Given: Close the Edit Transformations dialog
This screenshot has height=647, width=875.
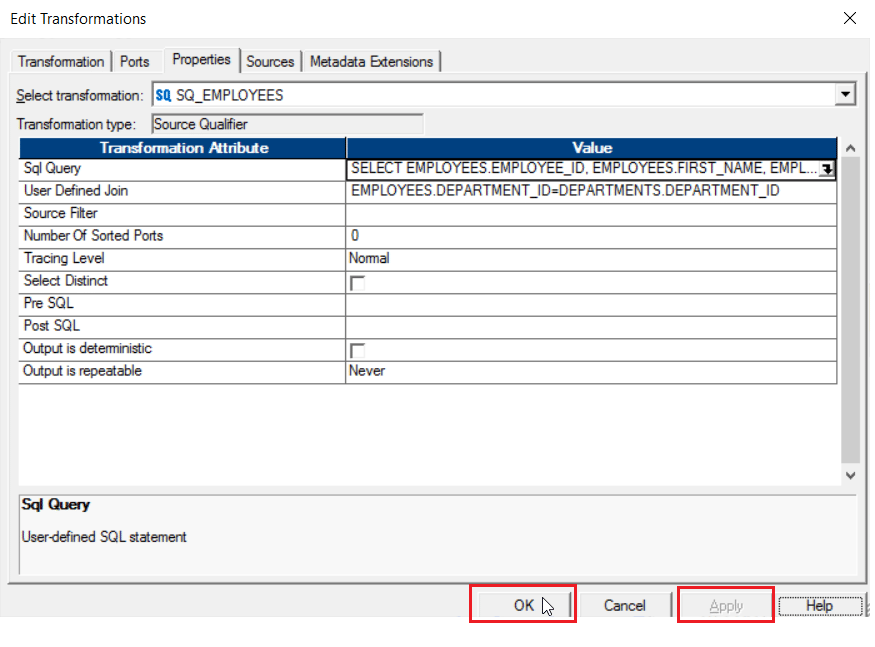Looking at the screenshot, I should point(849,18).
